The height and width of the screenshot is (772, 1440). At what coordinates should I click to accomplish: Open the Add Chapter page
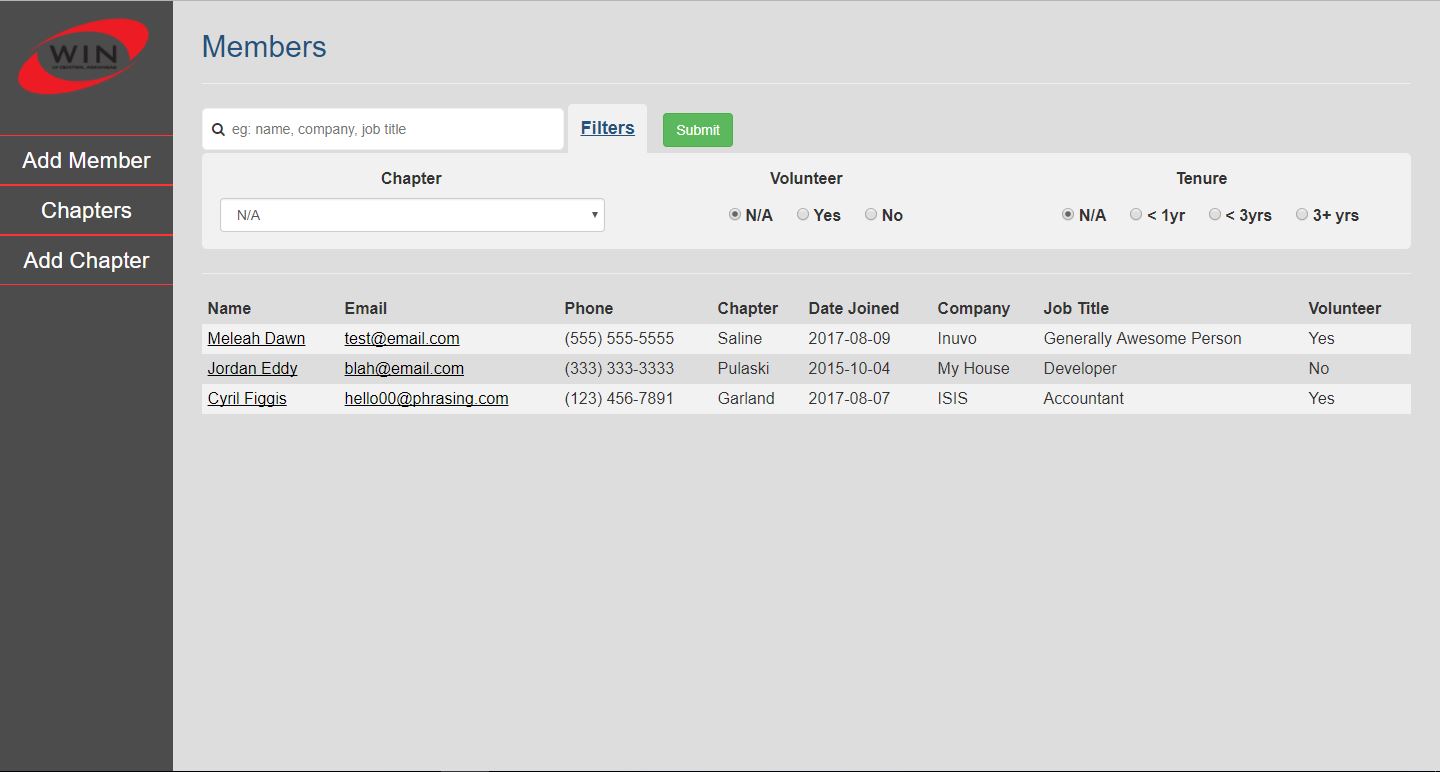[86, 260]
